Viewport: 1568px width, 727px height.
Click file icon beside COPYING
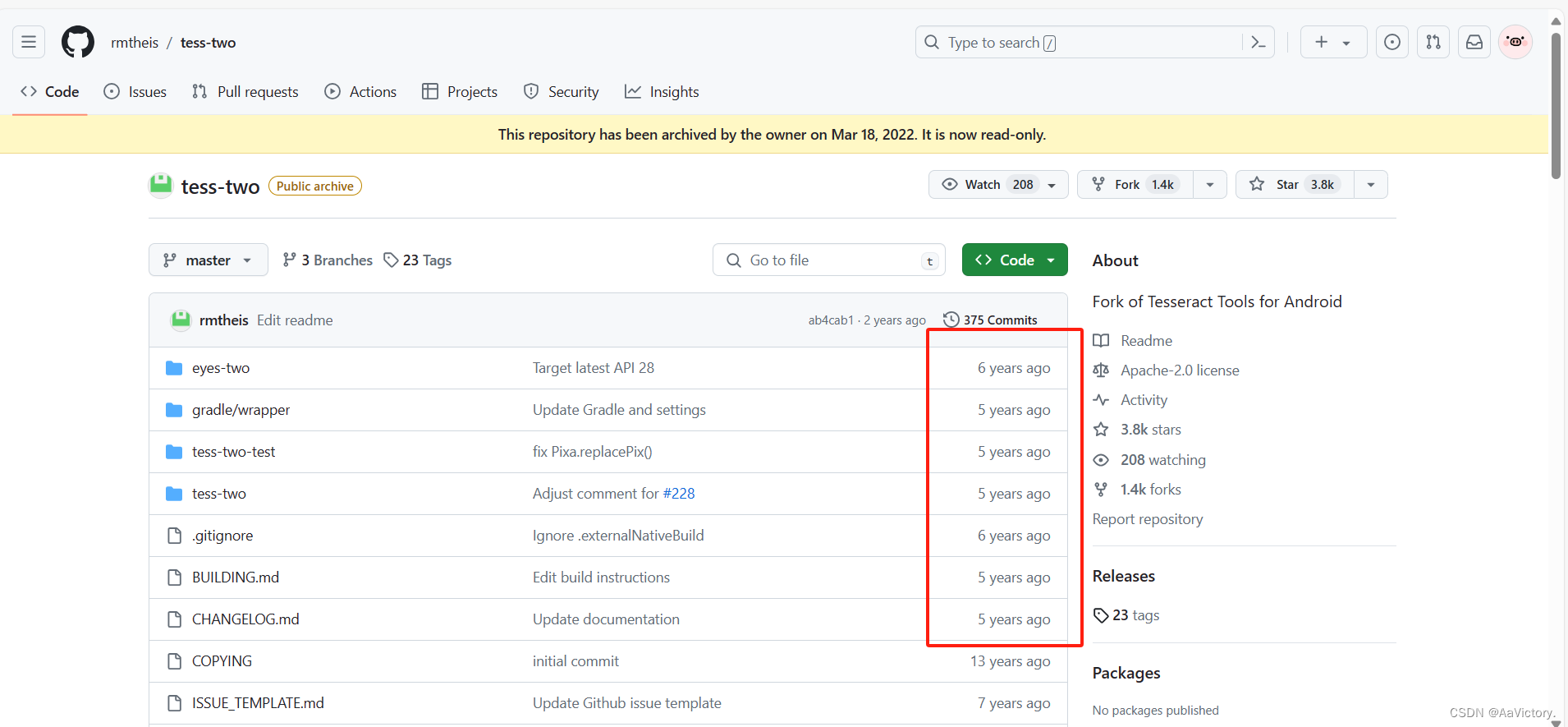pyautogui.click(x=174, y=661)
